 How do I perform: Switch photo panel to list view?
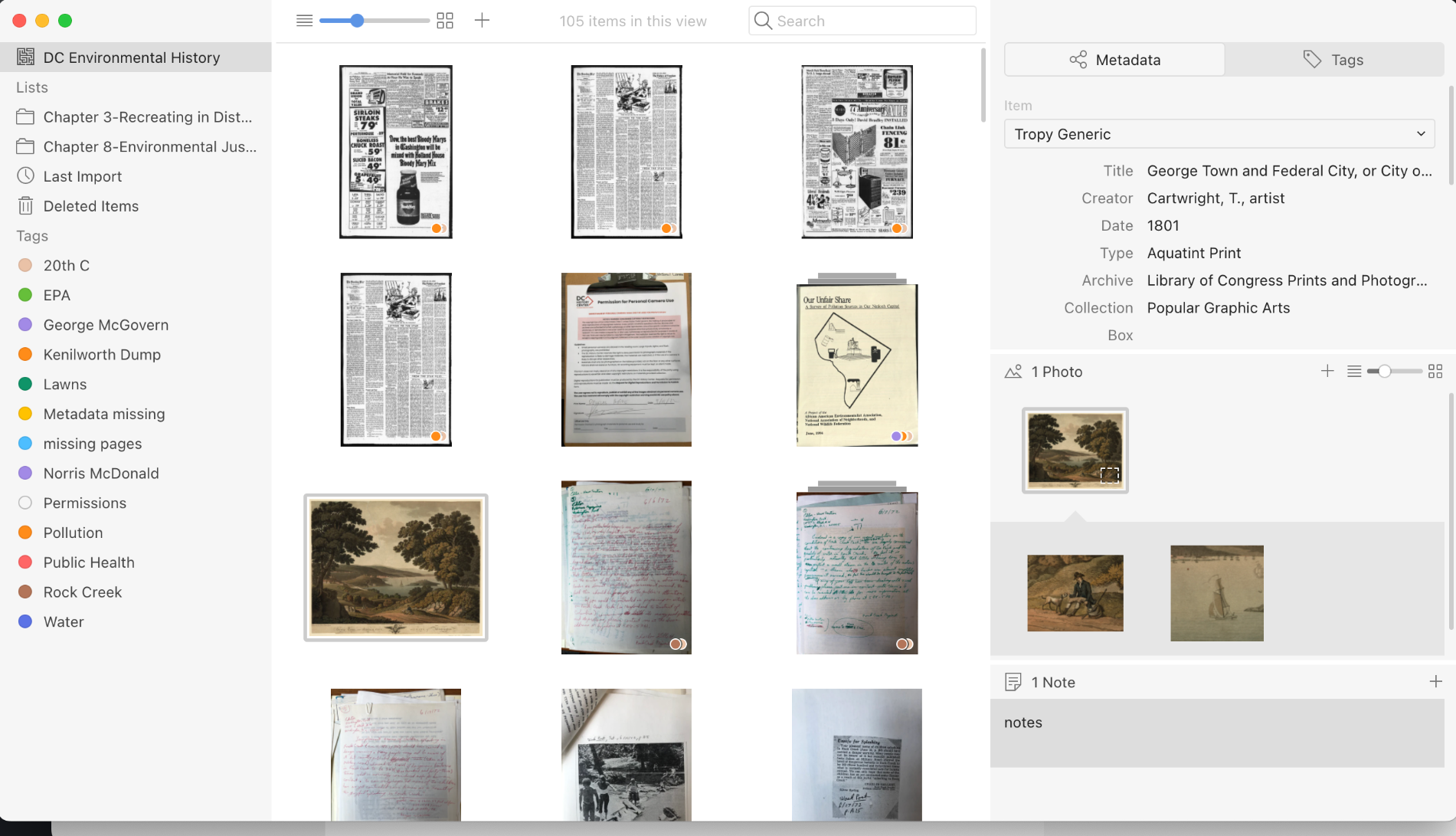pyautogui.click(x=1354, y=372)
